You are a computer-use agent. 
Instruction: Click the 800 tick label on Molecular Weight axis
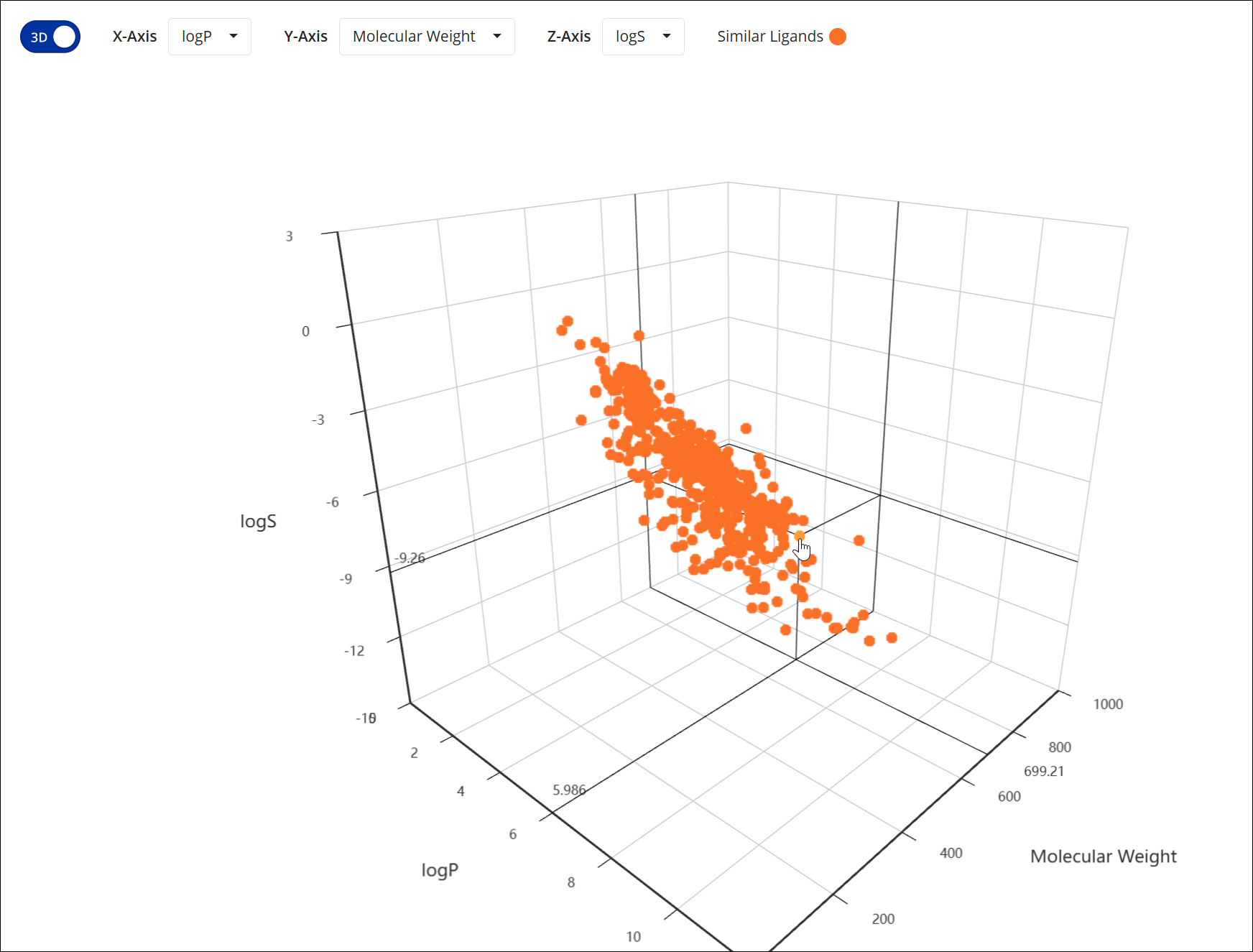[x=1060, y=747]
